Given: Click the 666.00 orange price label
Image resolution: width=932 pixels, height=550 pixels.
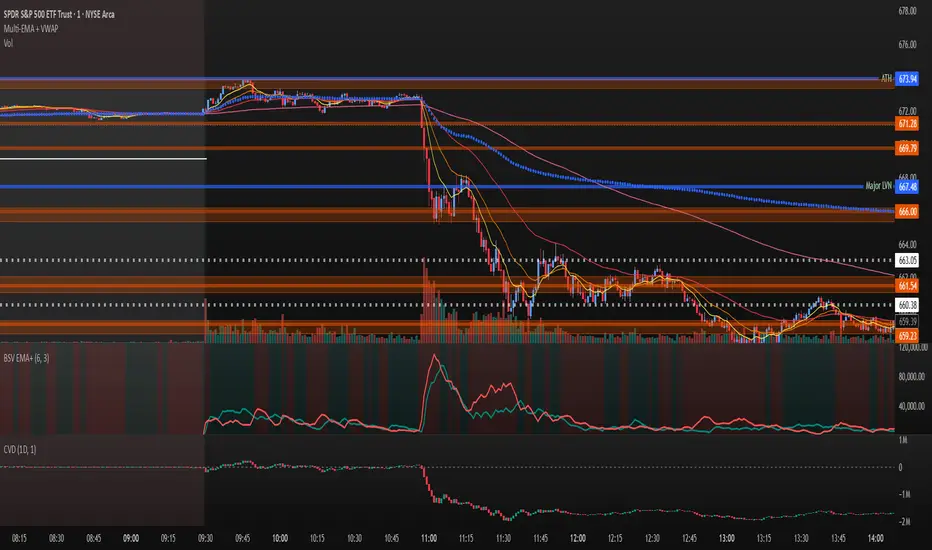Looking at the screenshot, I should pyautogui.click(x=907, y=212).
